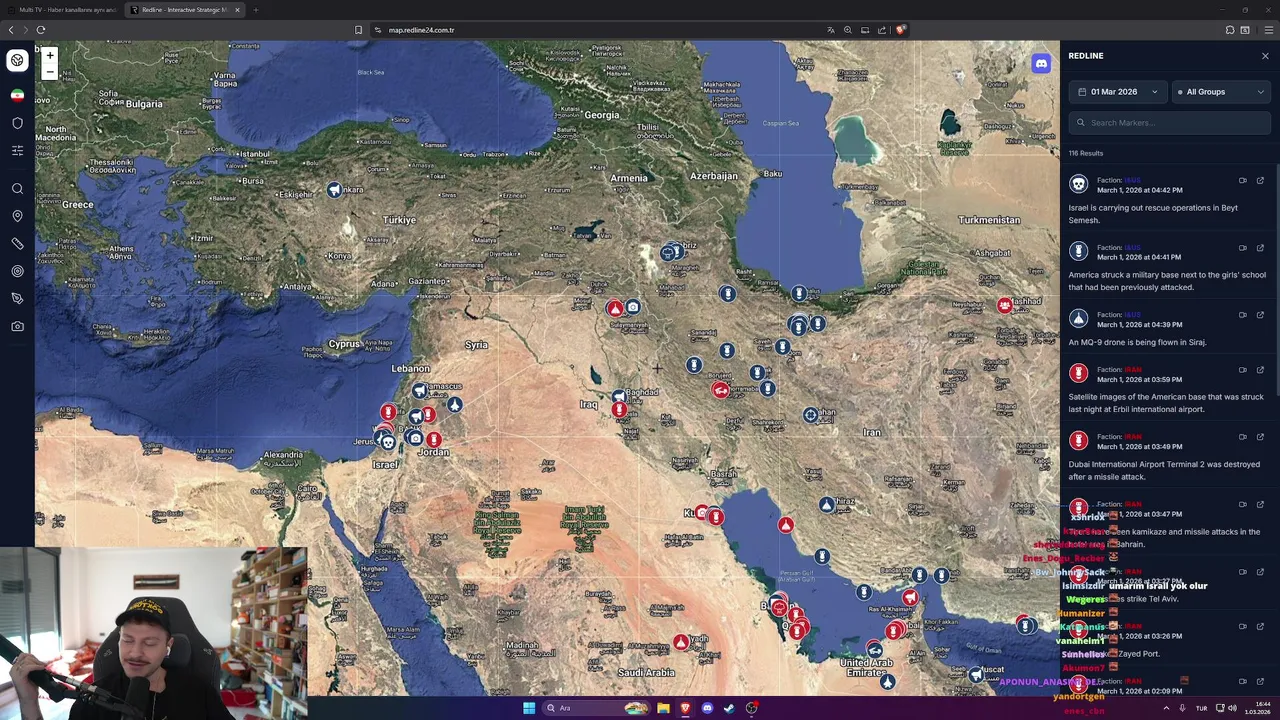Open external link for Dubai Airport Terminal 2 entry
This screenshot has height=720, width=1280.
(x=1260, y=437)
